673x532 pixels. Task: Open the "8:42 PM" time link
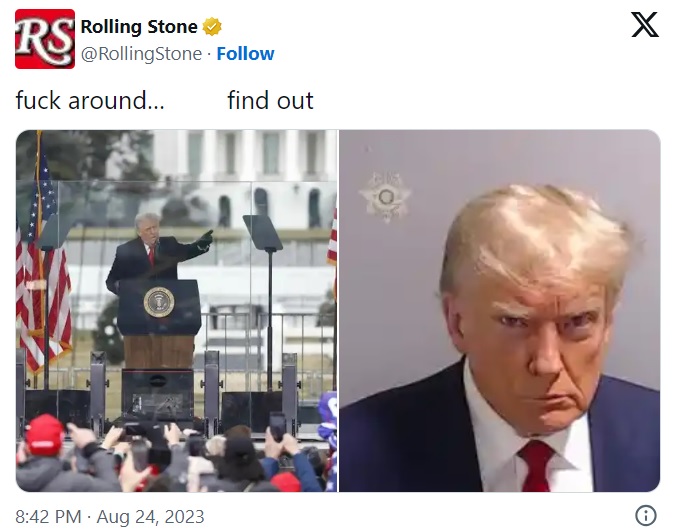[x=48, y=516]
